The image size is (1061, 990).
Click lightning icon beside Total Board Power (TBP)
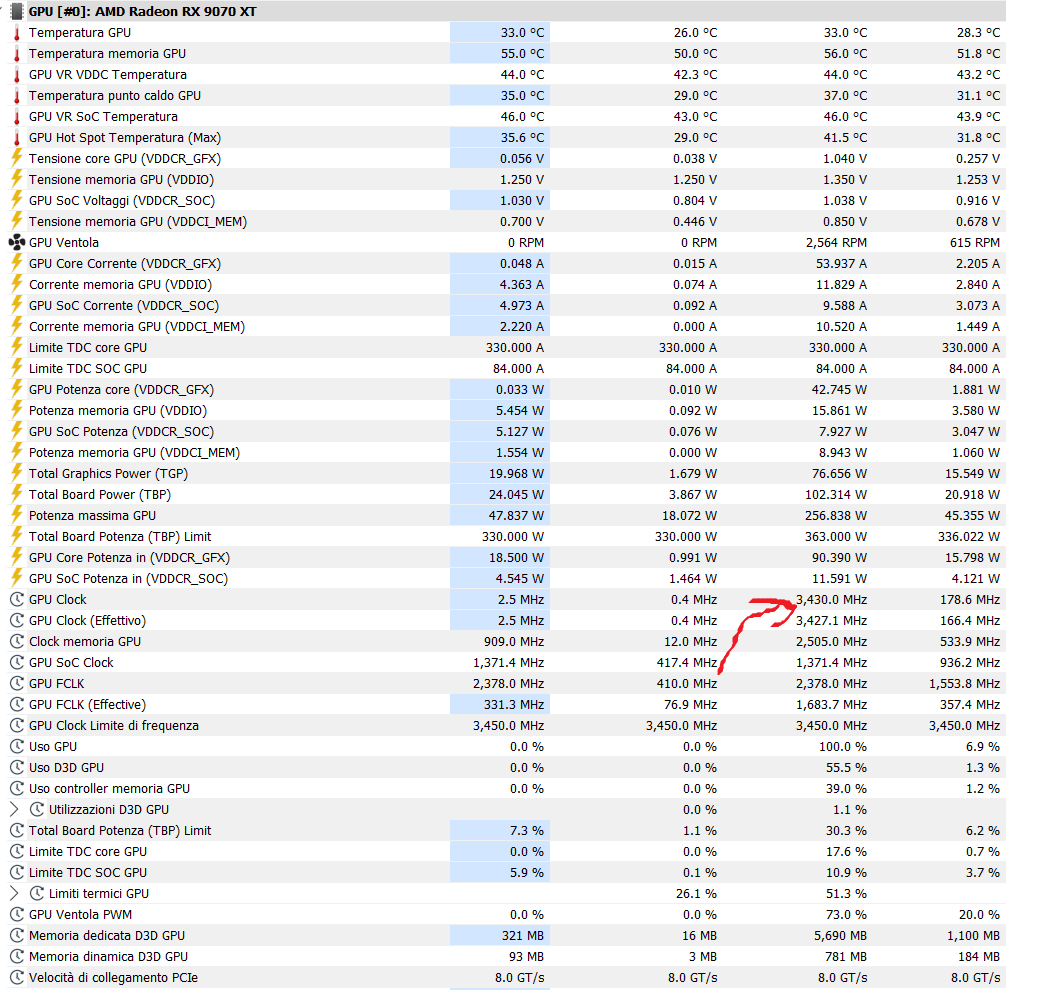coord(17,493)
